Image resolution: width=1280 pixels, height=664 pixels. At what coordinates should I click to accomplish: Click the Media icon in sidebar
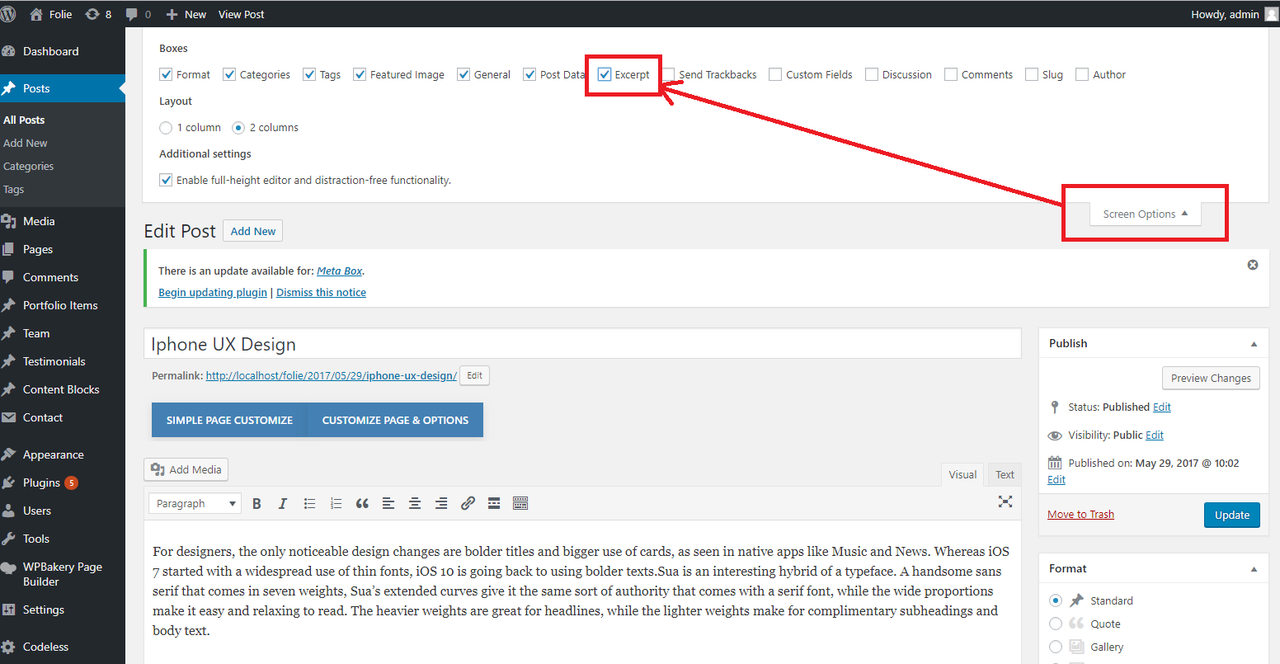[x=10, y=221]
